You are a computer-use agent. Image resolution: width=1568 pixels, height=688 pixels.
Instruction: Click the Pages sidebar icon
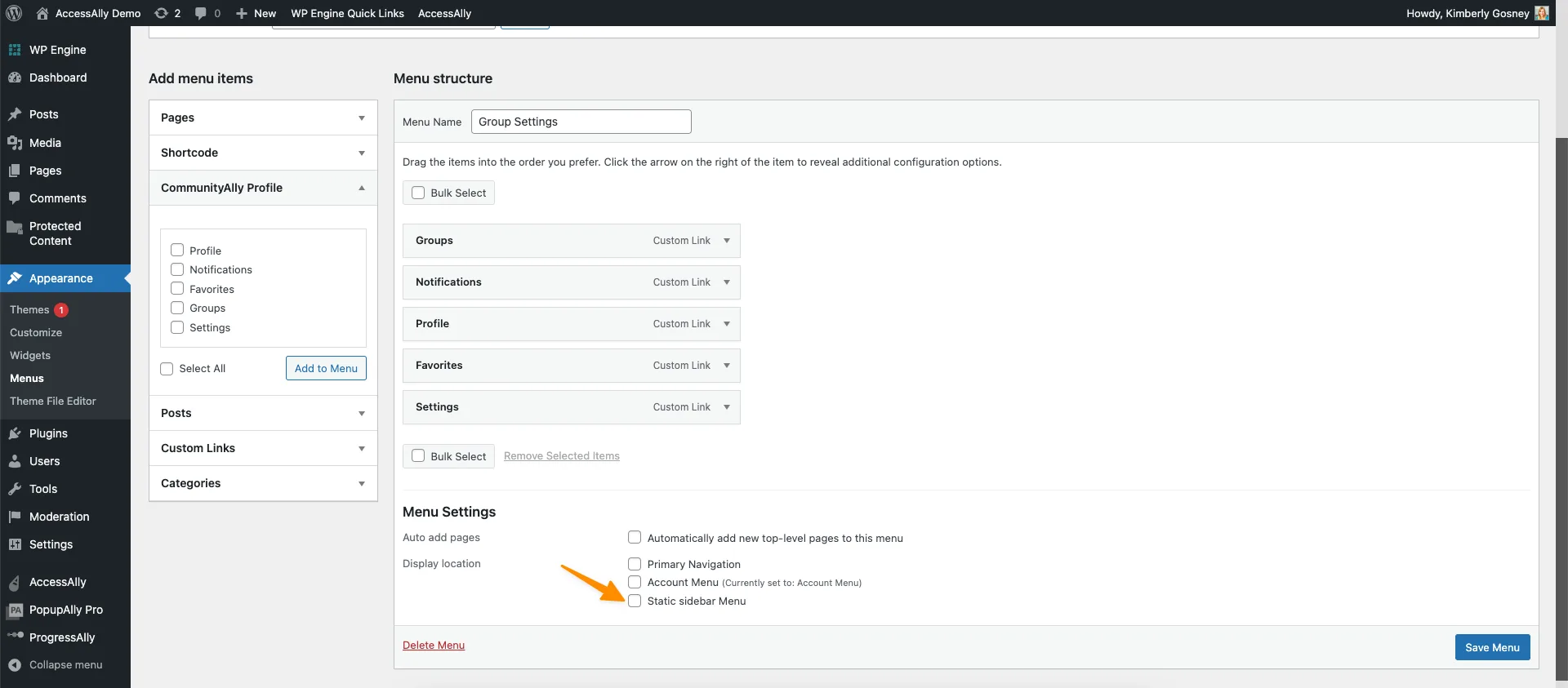15,171
